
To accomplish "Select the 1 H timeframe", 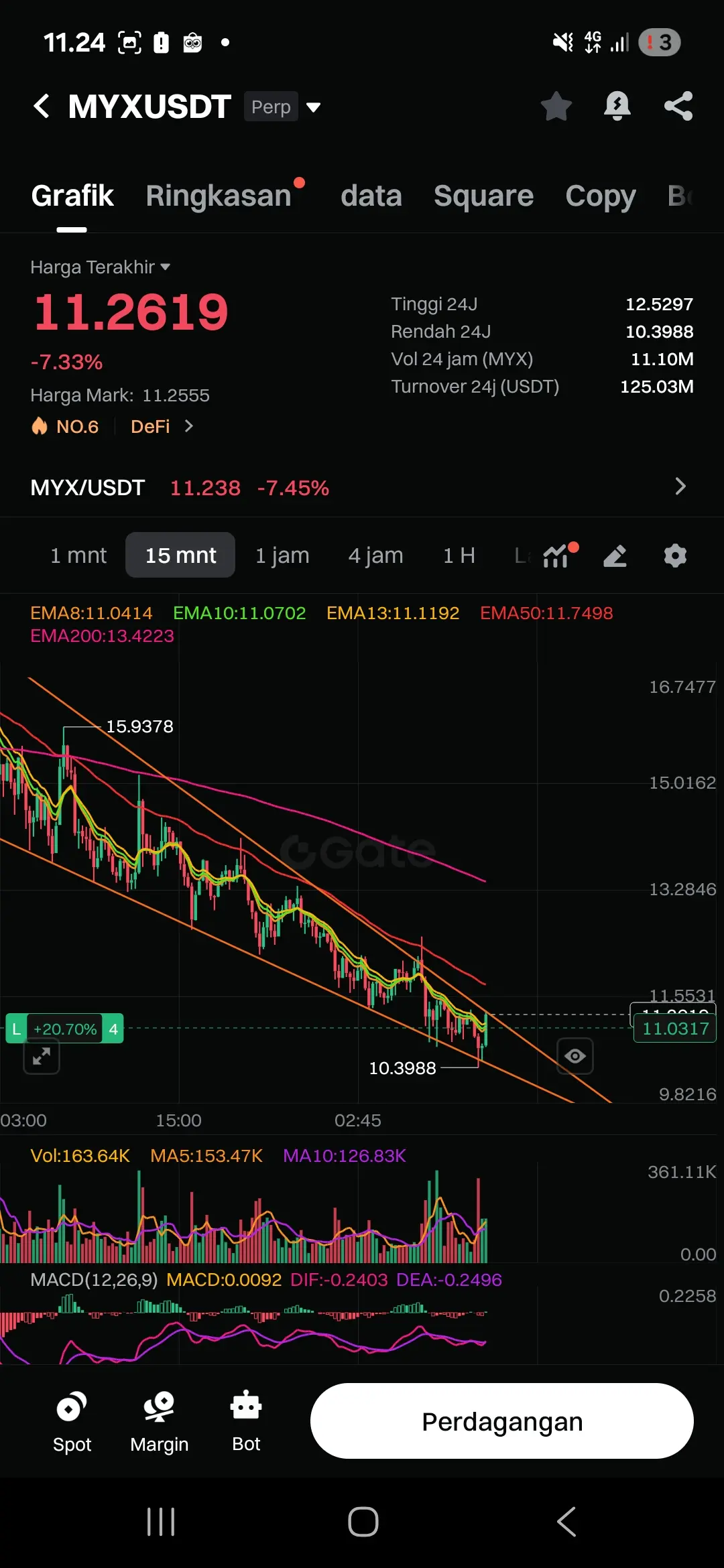I will 459,555.
